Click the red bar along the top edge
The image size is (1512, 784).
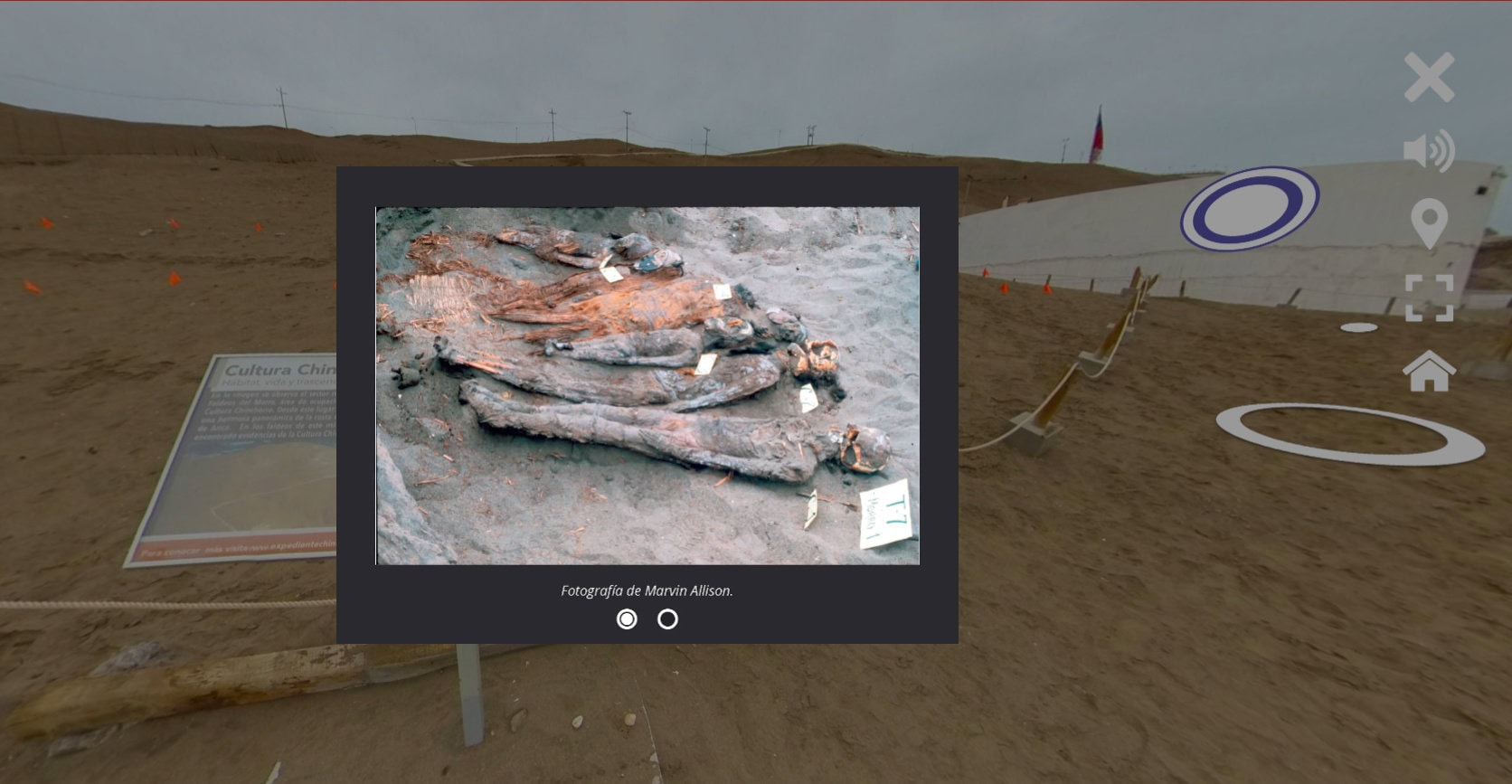coord(756,1)
